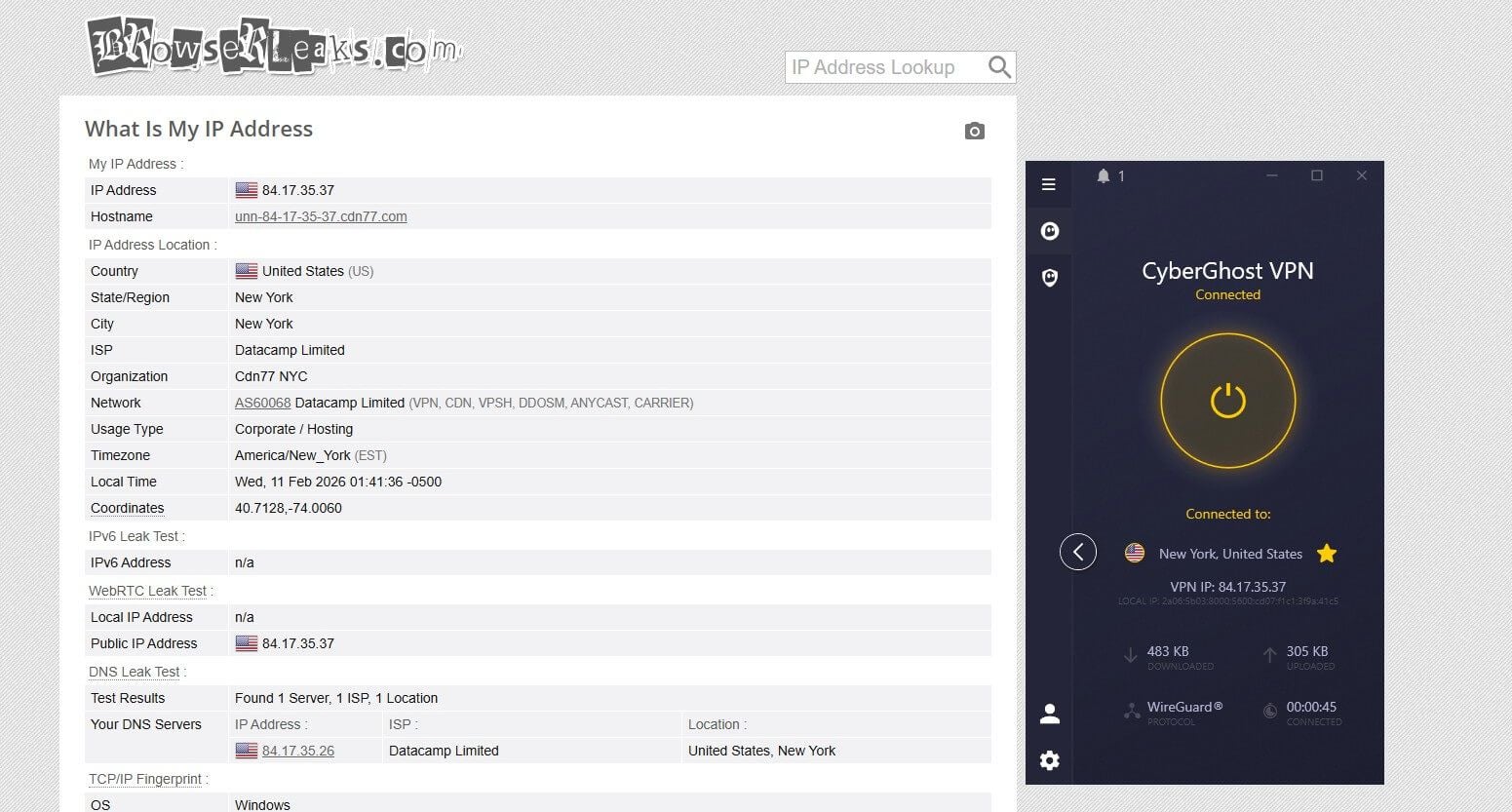Click the flag in the Country row
Viewport: 1512px width, 812px height.
pyautogui.click(x=247, y=271)
